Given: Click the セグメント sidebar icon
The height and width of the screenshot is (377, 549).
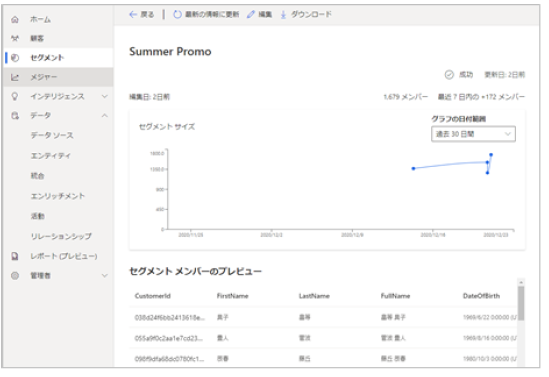Looking at the screenshot, I should pos(15,58).
